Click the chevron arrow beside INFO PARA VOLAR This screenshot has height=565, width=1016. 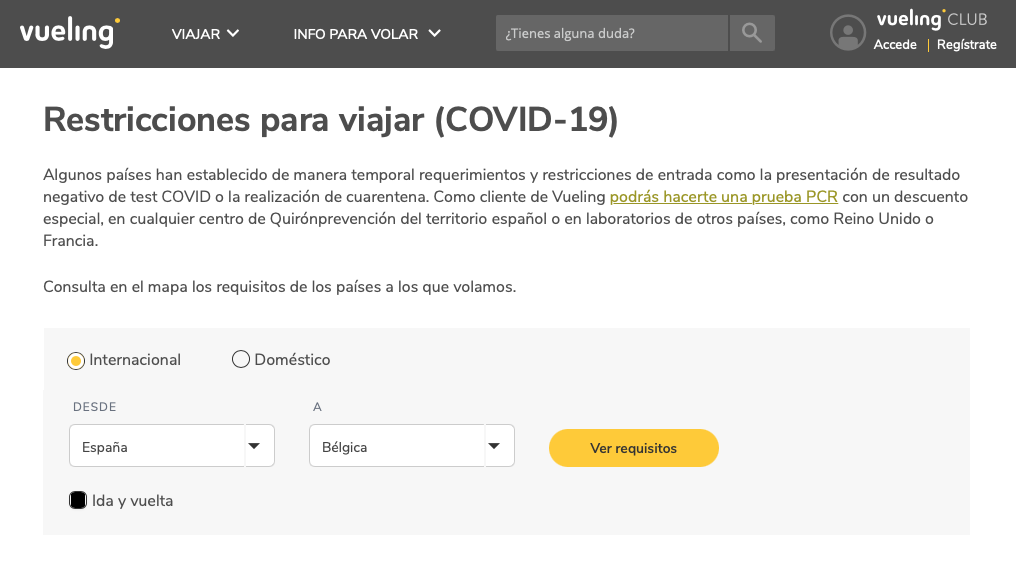click(434, 33)
